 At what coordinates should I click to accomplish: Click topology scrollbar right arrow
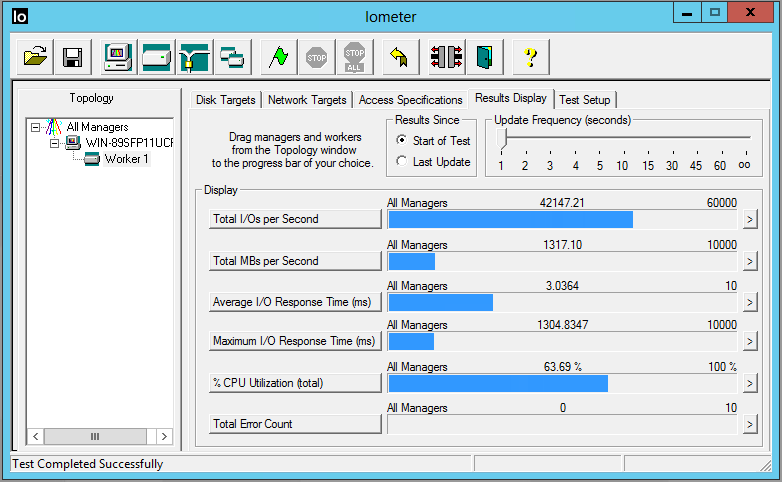(164, 437)
